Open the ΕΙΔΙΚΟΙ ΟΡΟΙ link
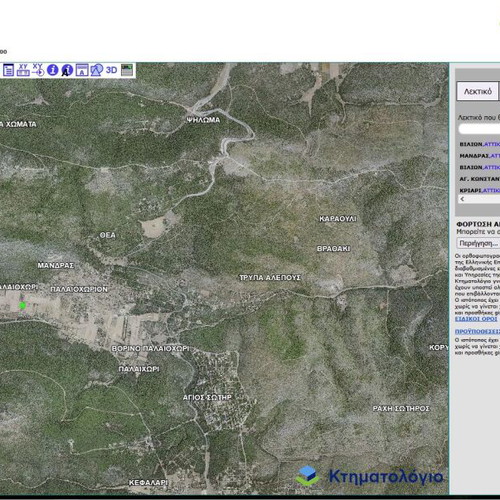This screenshot has height=500, width=500. (476, 319)
